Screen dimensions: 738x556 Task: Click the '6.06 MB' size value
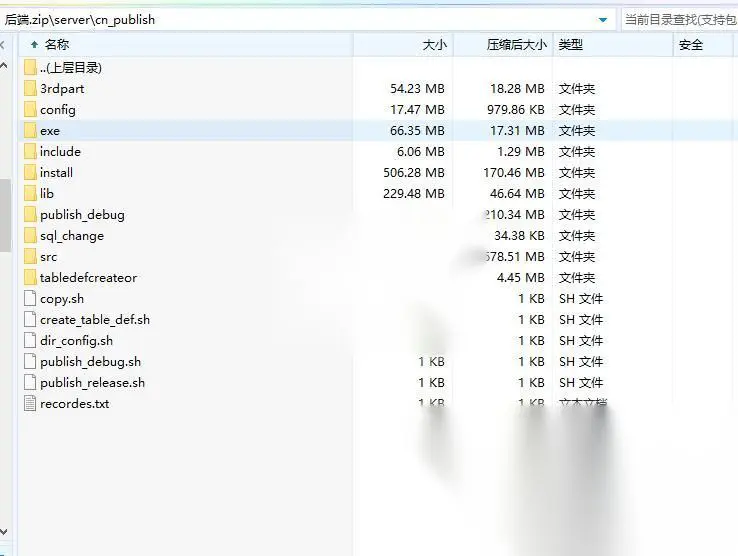tap(421, 152)
